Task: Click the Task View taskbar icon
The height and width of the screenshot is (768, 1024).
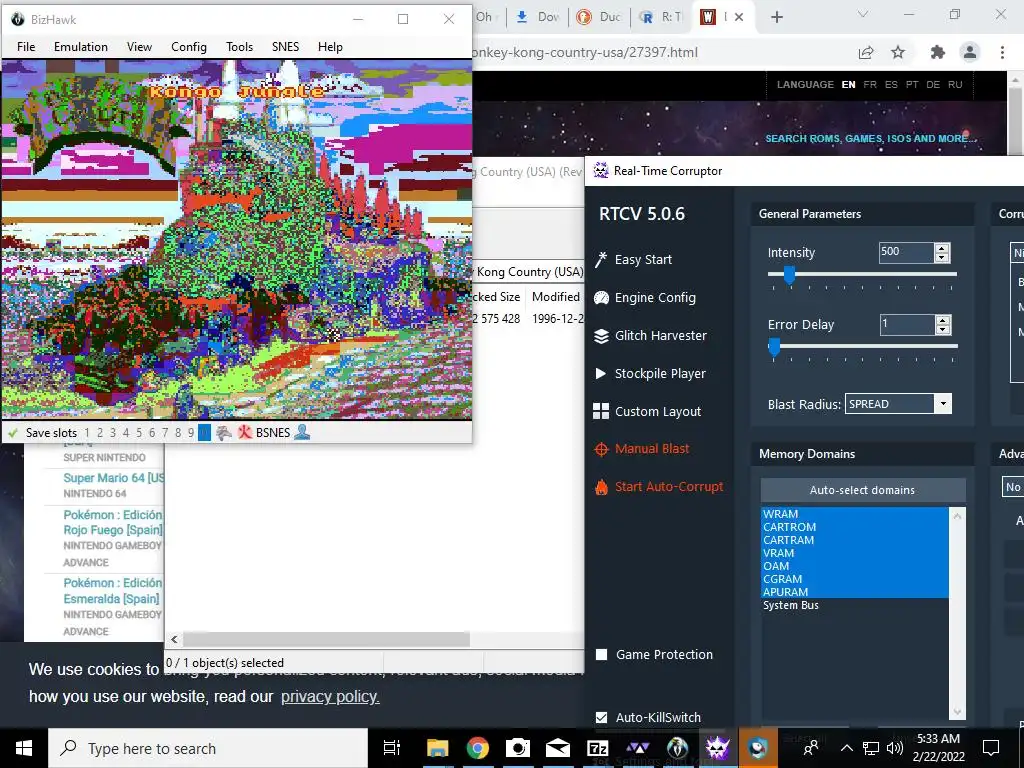Action: (x=391, y=748)
